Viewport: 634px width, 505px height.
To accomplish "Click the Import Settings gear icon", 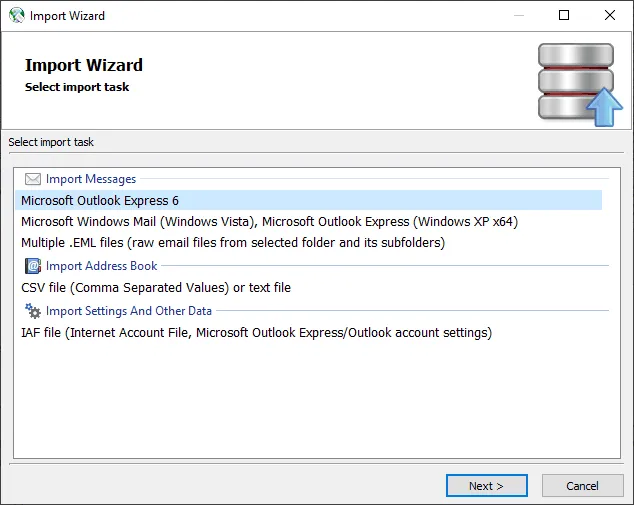I will [33, 311].
